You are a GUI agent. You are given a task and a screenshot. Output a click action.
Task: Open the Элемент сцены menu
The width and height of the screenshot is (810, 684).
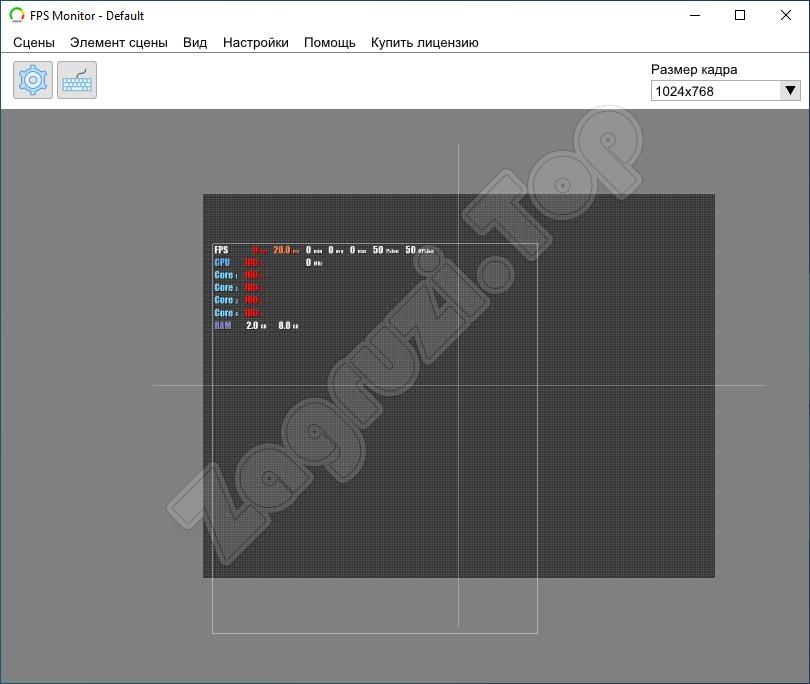click(119, 42)
